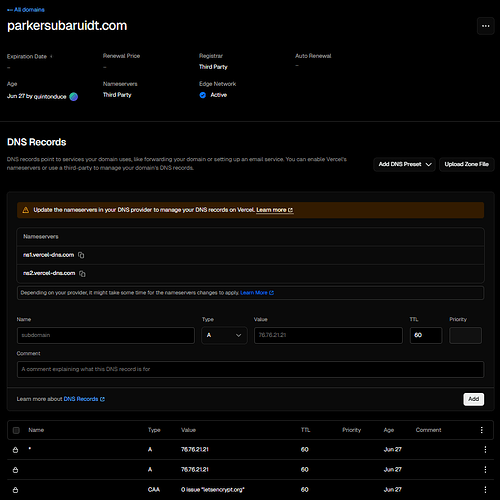This screenshot has width=500, height=500.
Task: Open row menu for wildcard A record
Action: 485,449
